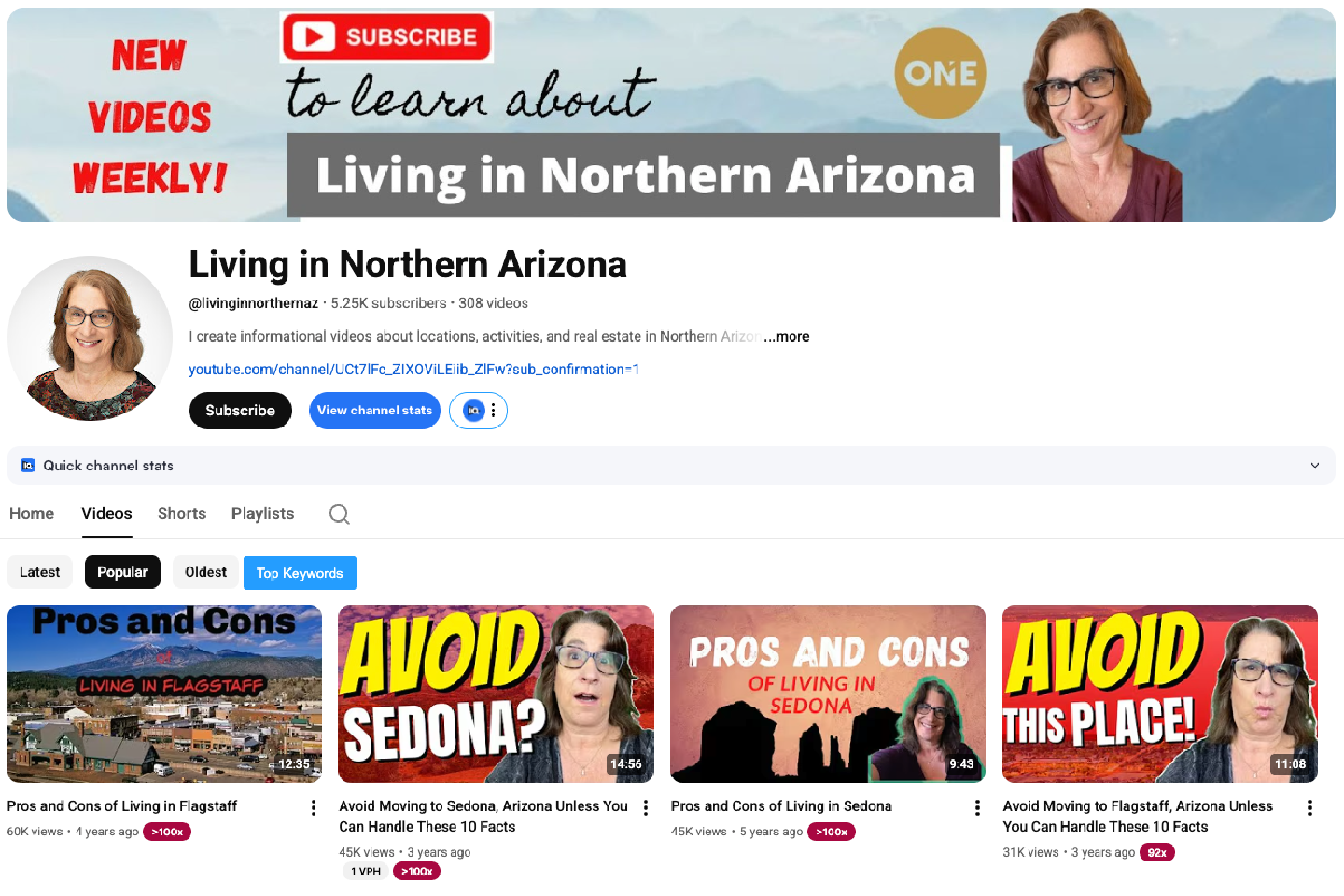The width and height of the screenshot is (1344, 896).
Task: Subscribe to Living in Northern Arizona
Action: click(241, 411)
